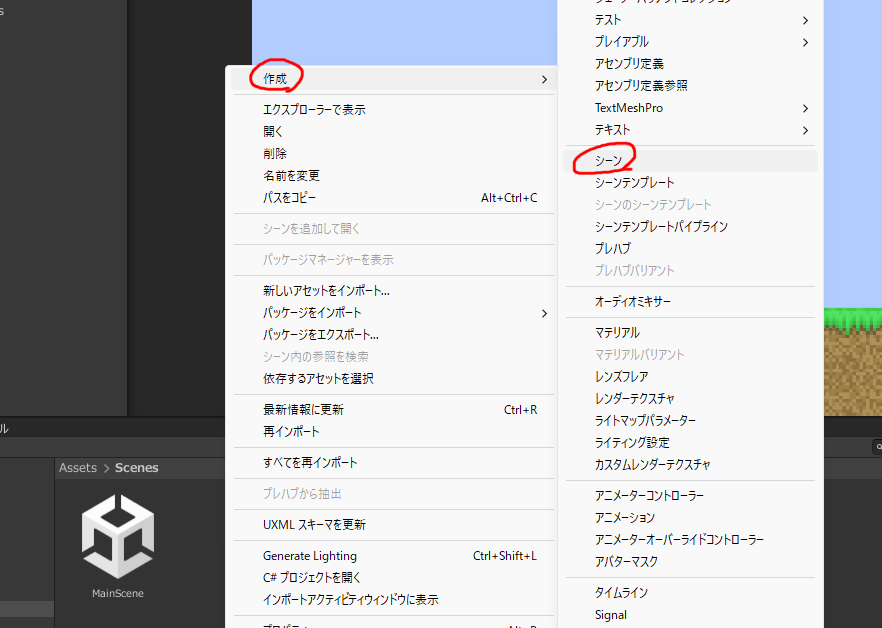This screenshot has width=882, height=628.
Task: Select Signal entry in create submenu
Action: (690, 615)
